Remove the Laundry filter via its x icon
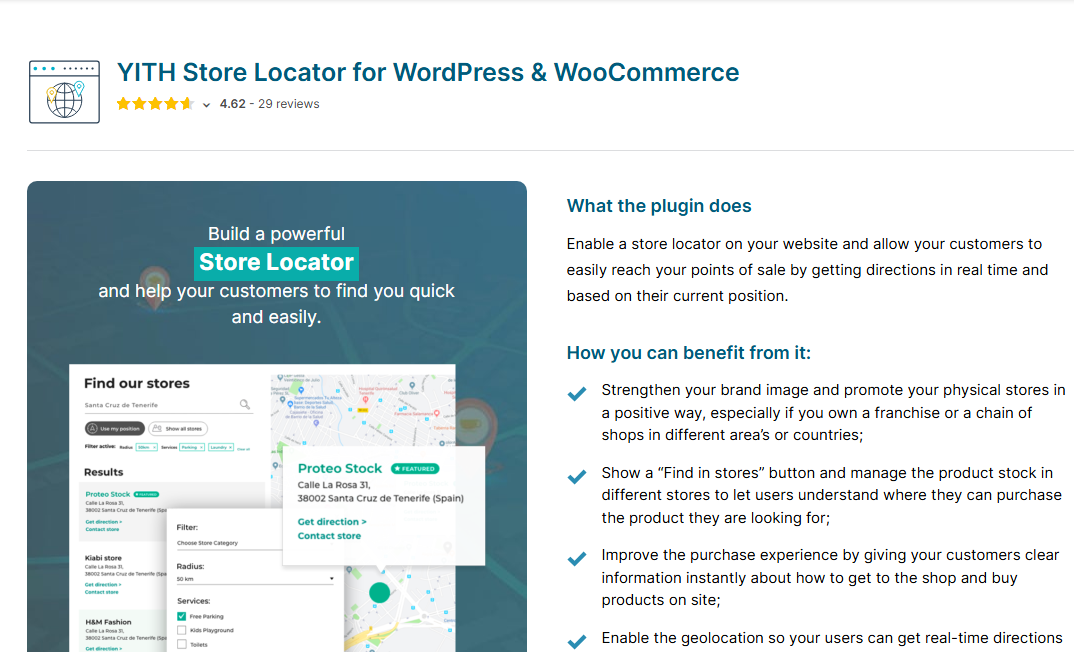Viewport: 1074px width, 652px height. click(x=230, y=447)
